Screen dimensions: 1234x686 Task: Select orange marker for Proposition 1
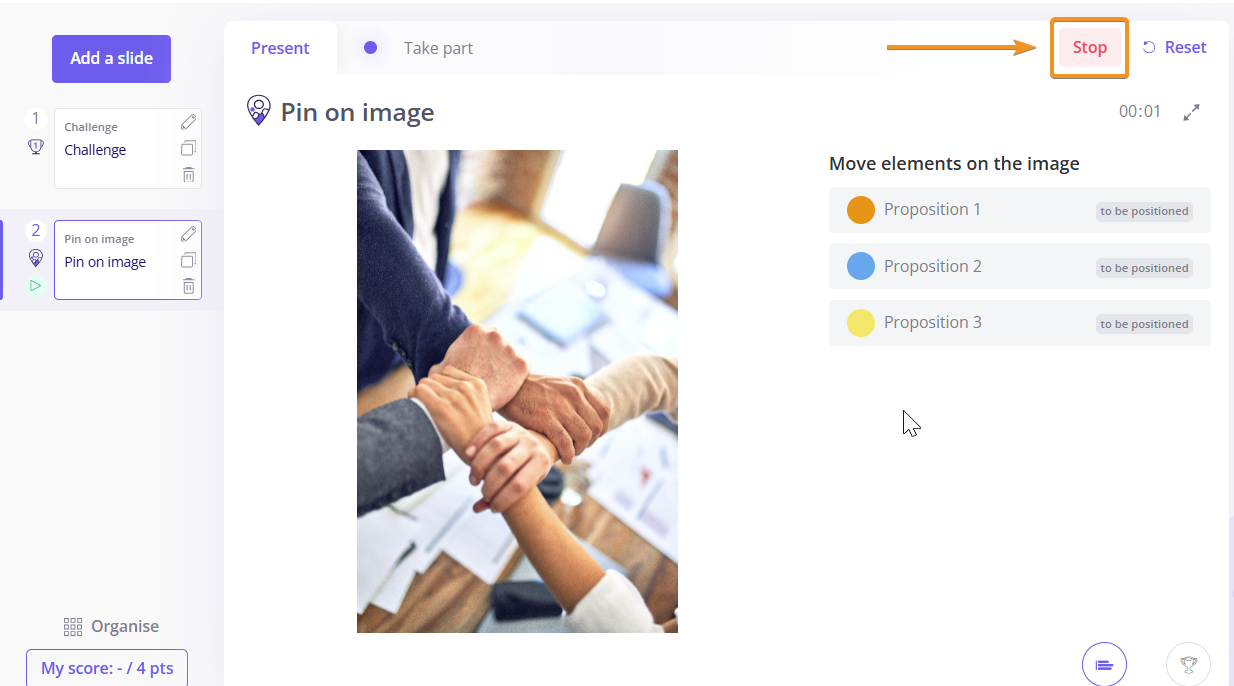click(x=861, y=210)
